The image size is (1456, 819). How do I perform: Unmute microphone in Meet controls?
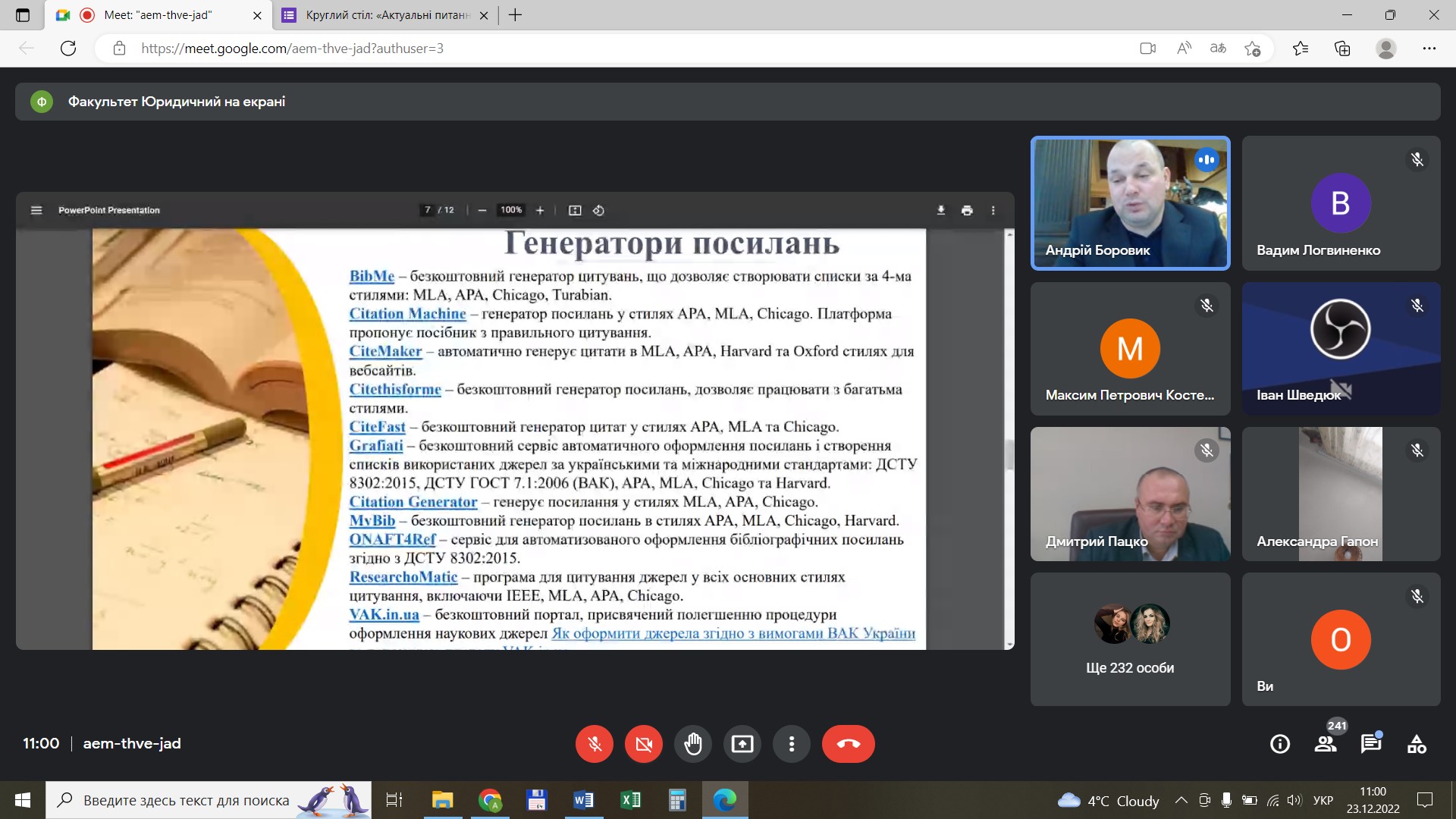point(595,744)
